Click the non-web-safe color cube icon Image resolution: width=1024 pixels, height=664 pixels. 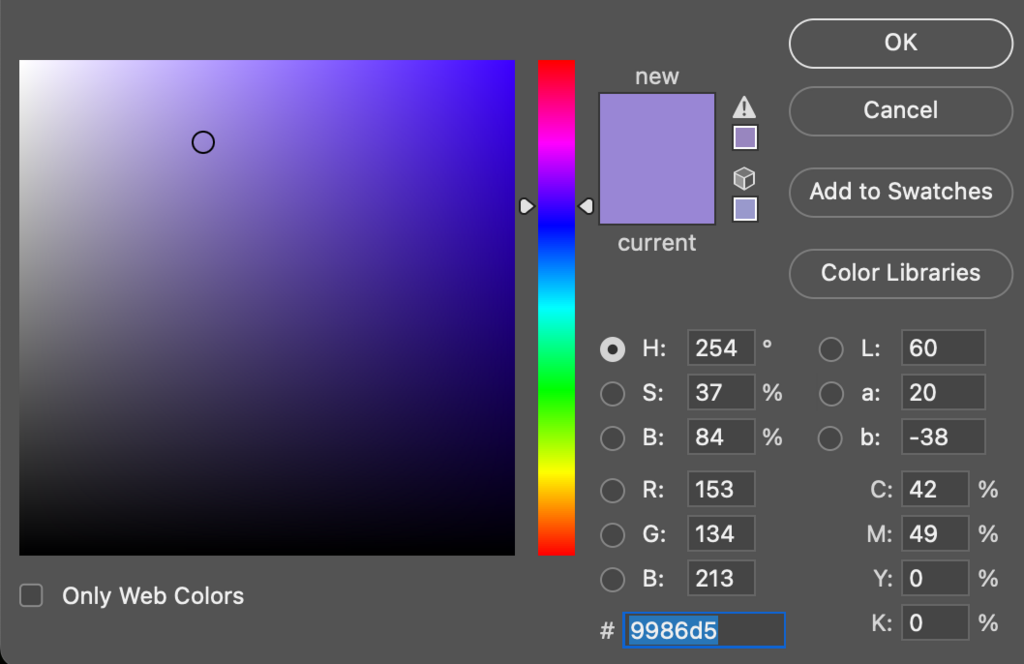coord(745,178)
